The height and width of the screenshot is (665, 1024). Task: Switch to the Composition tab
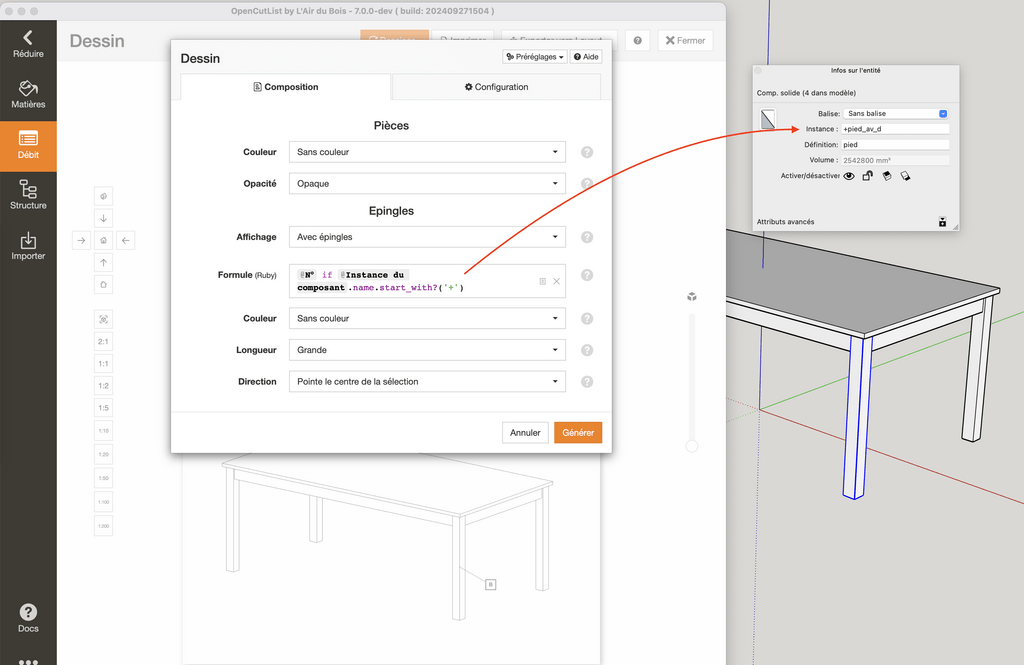pyautogui.click(x=286, y=87)
